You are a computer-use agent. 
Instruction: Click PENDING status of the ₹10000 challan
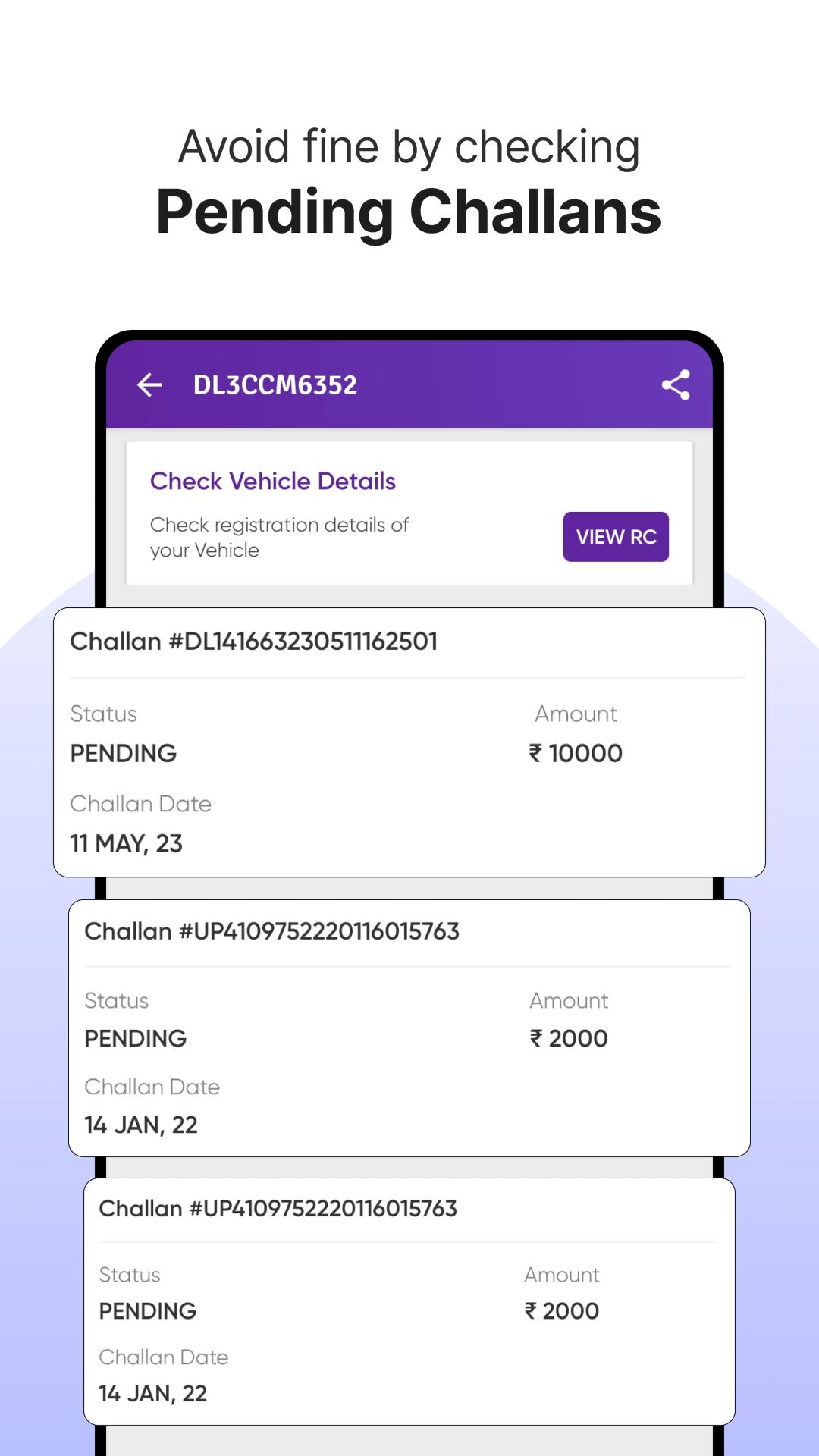(124, 753)
